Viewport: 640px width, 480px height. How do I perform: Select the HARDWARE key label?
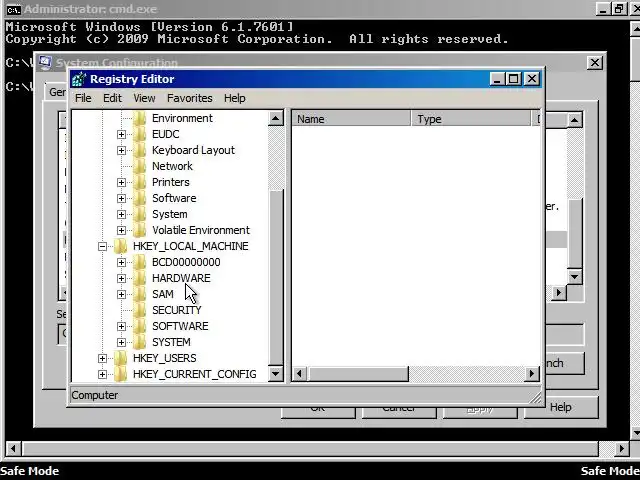click(181, 278)
